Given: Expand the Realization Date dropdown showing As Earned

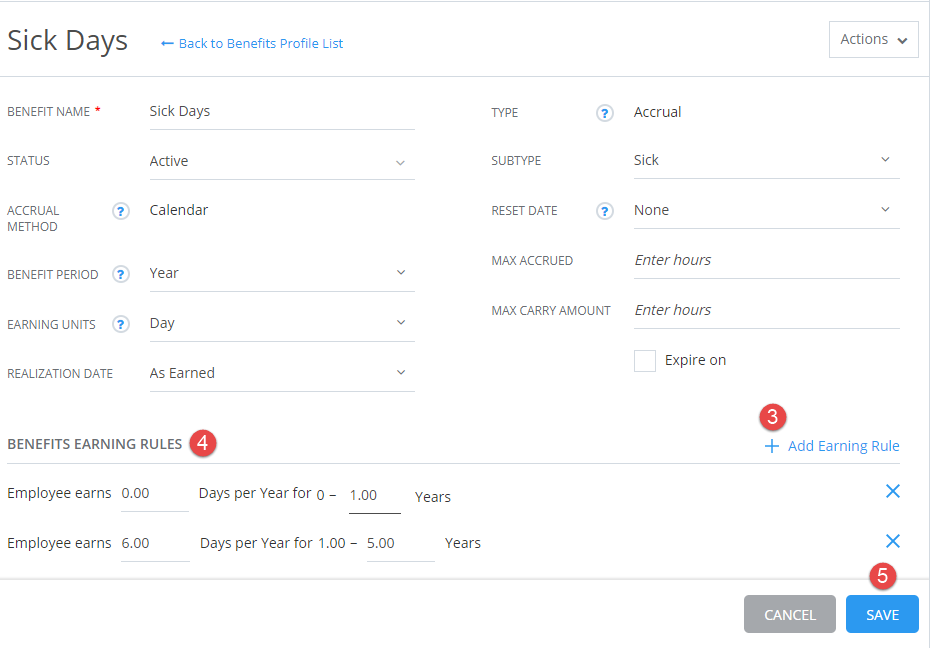Looking at the screenshot, I should [x=282, y=374].
